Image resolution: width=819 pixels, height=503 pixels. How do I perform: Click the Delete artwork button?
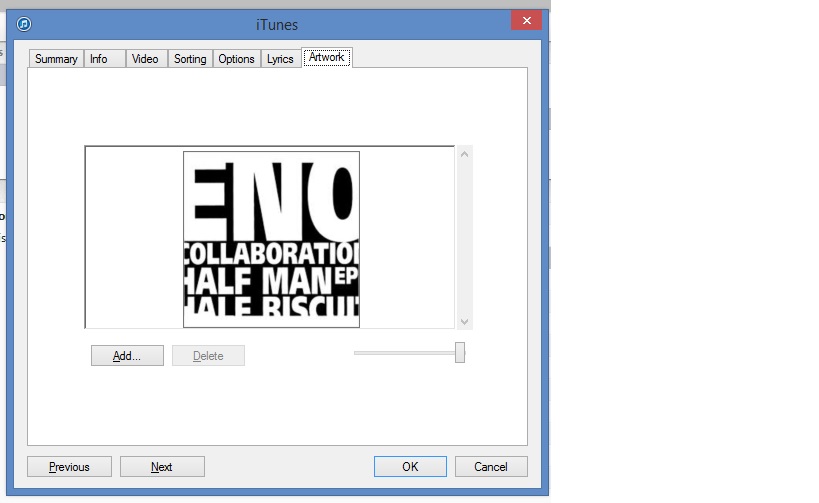coord(208,356)
